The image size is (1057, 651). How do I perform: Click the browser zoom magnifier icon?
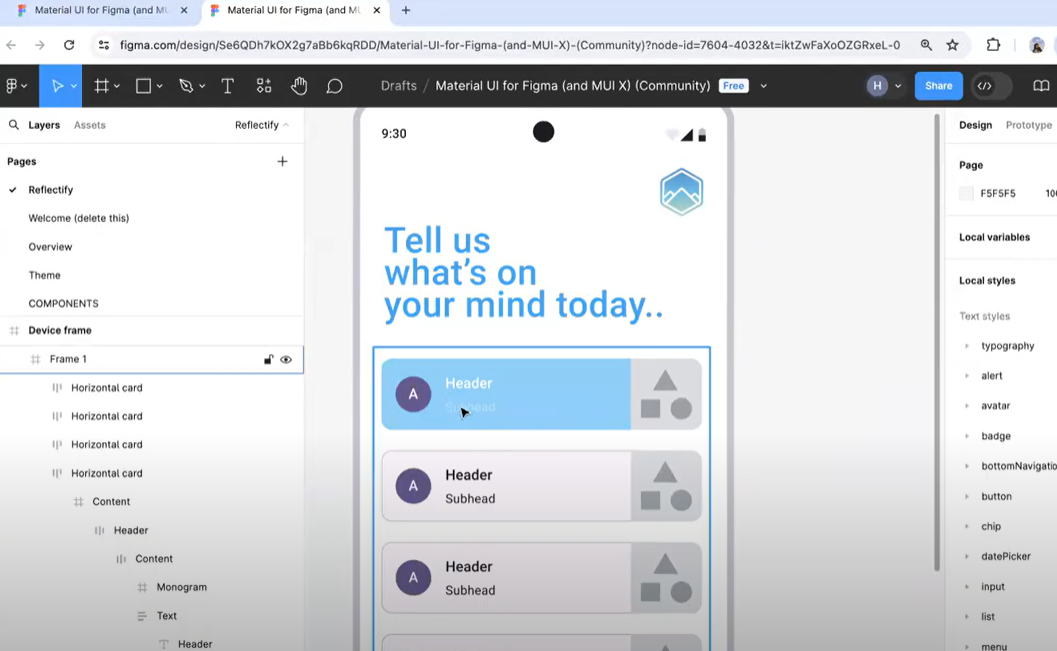pos(926,45)
